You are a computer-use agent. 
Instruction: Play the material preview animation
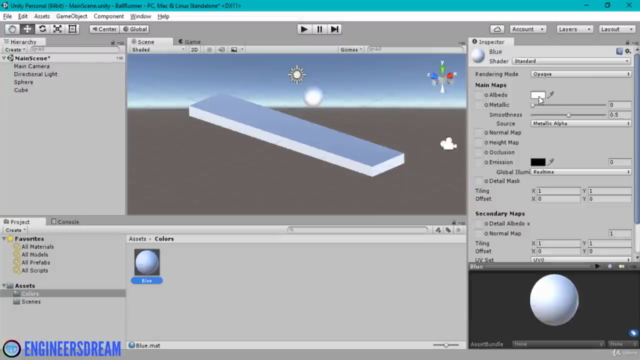(597, 266)
